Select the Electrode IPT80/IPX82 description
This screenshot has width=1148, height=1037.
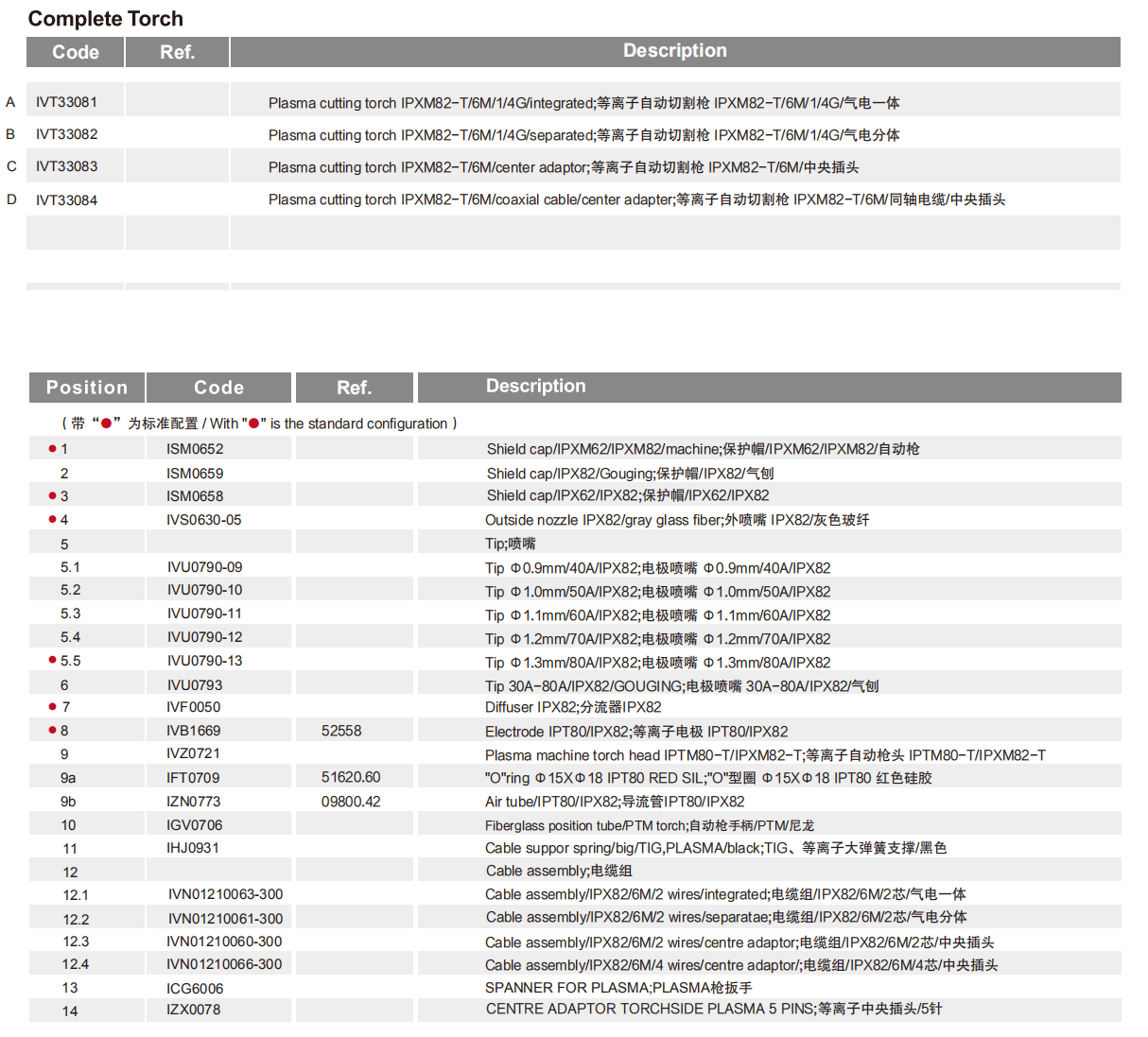[636, 732]
